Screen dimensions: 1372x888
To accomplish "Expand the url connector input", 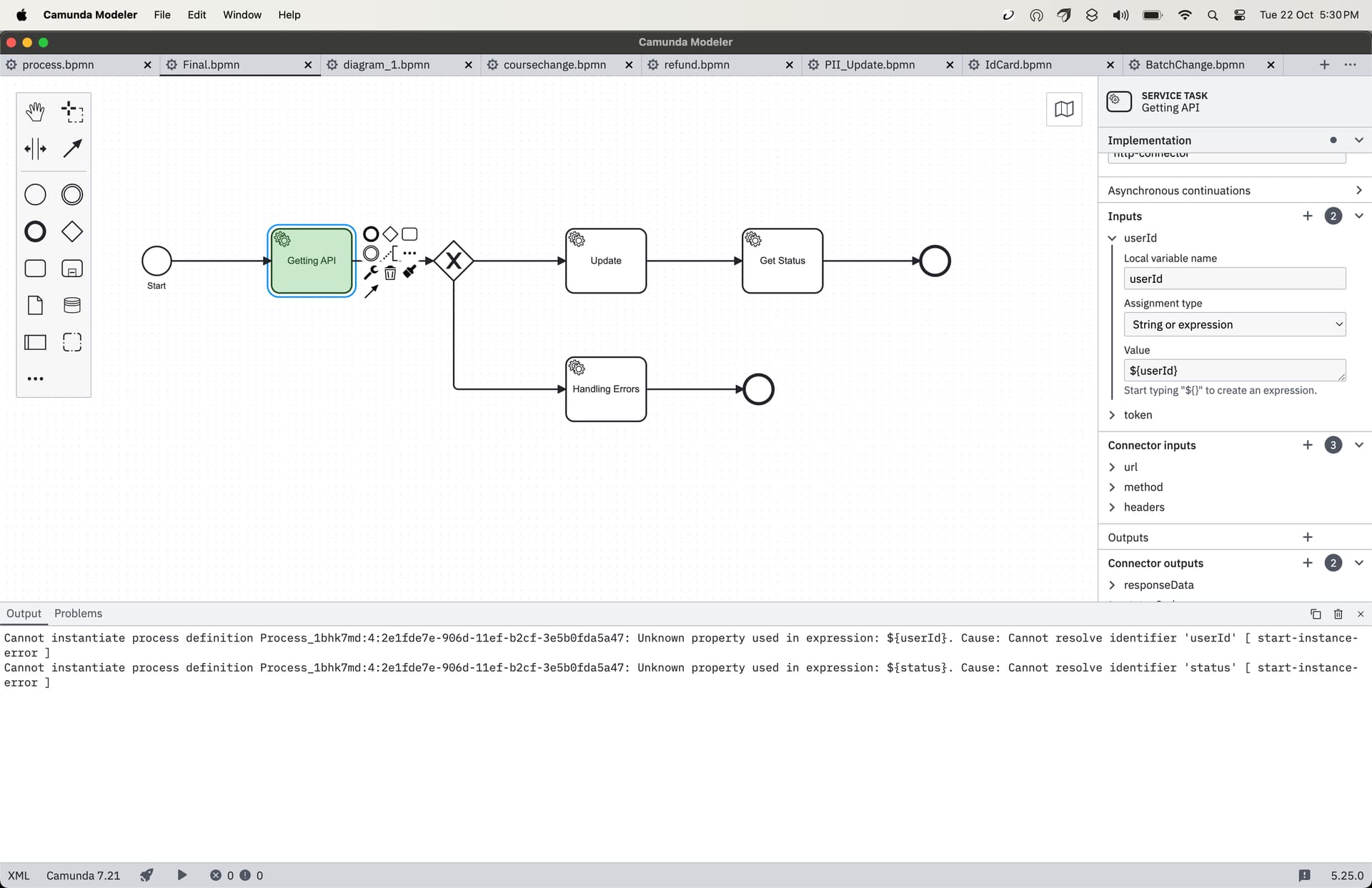I will (1112, 467).
